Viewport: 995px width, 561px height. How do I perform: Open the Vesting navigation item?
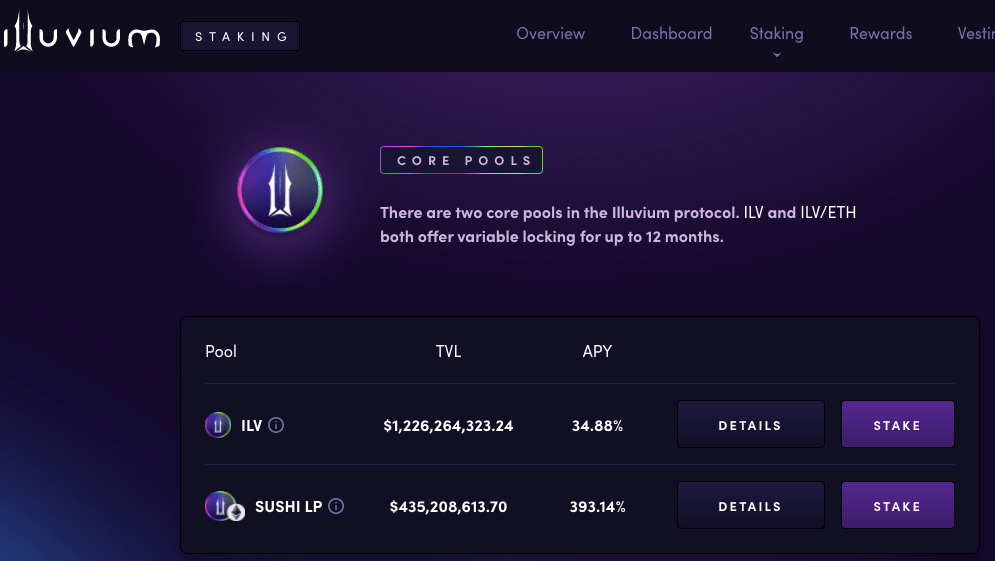[x=976, y=34]
